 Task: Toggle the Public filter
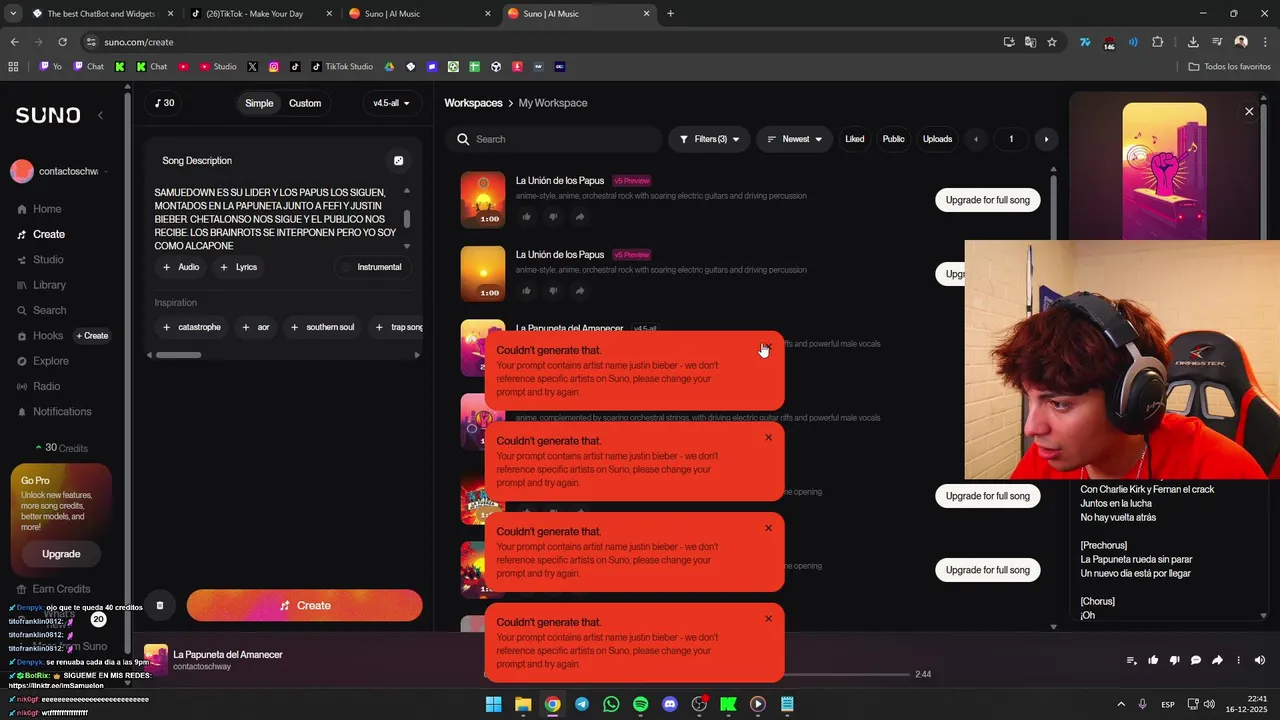click(893, 139)
